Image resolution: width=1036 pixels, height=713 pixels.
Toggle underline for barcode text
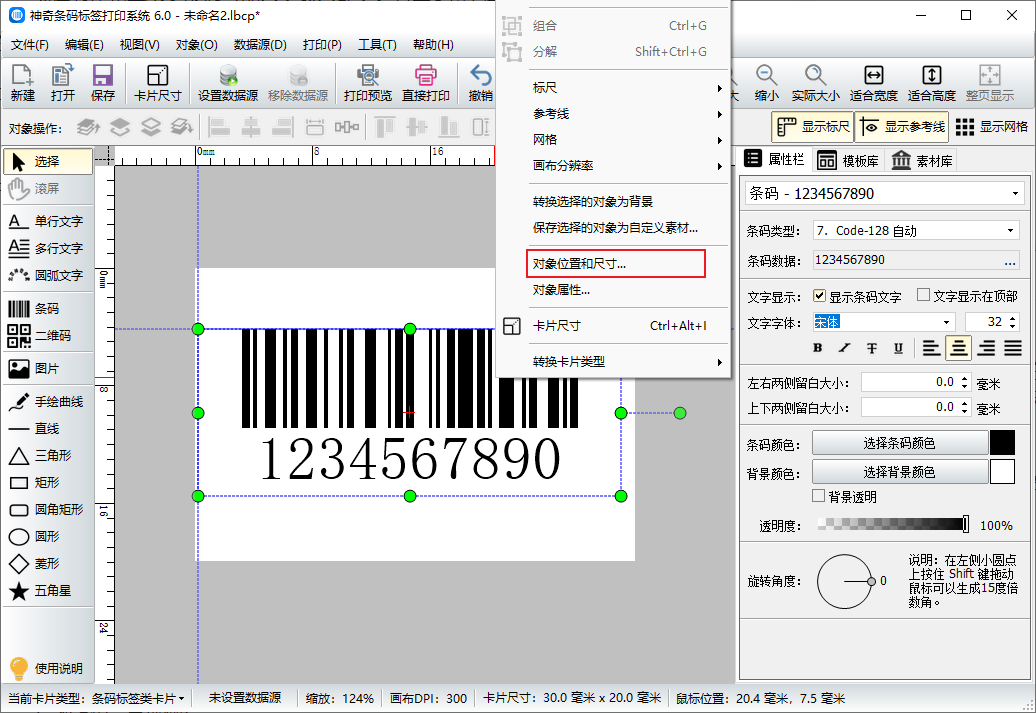coord(898,348)
